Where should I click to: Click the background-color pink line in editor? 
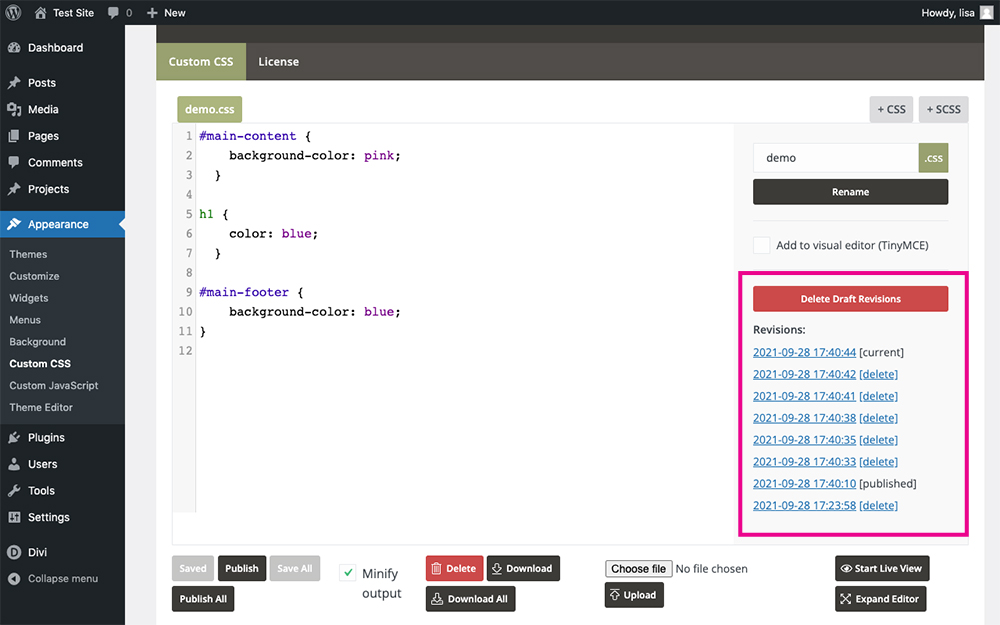point(315,156)
